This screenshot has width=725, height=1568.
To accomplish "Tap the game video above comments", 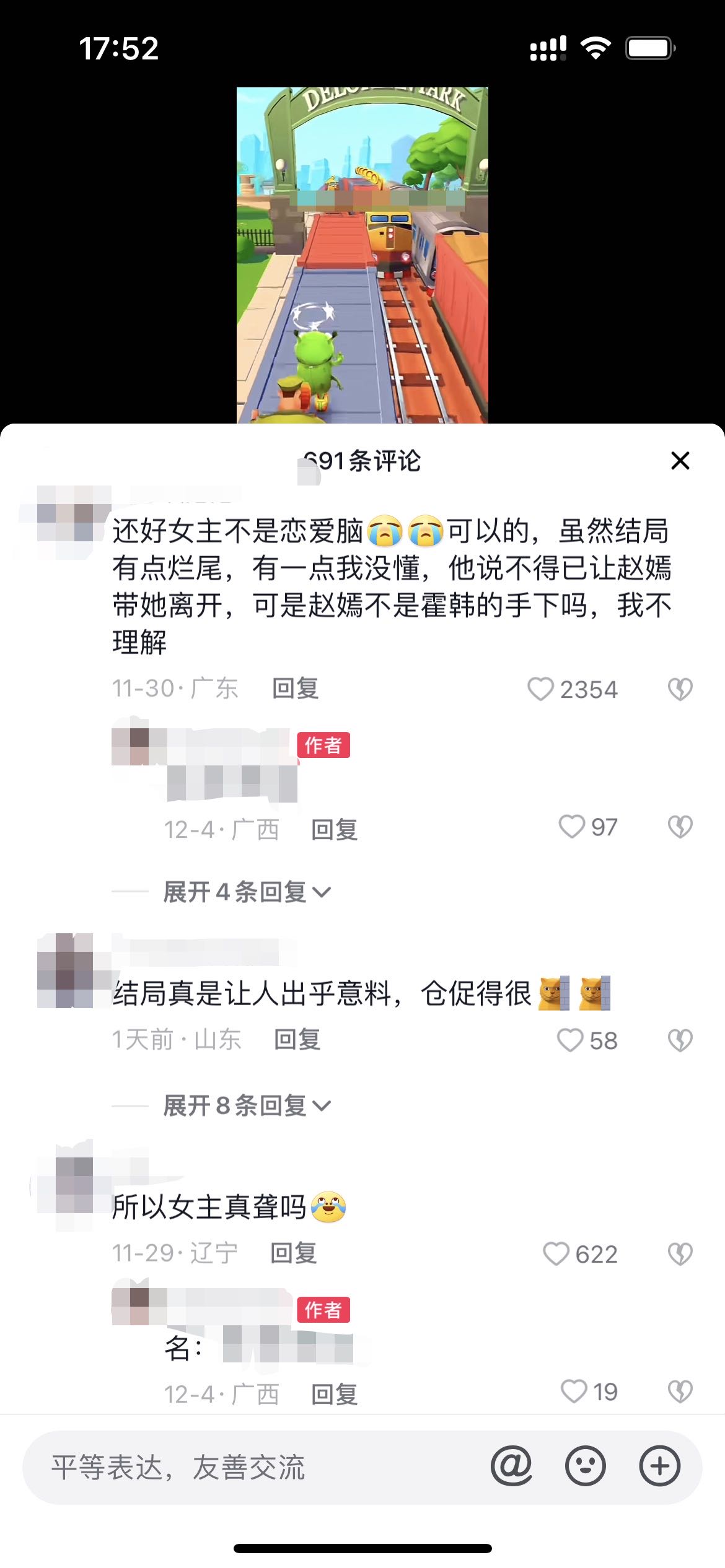I will pyautogui.click(x=362, y=255).
